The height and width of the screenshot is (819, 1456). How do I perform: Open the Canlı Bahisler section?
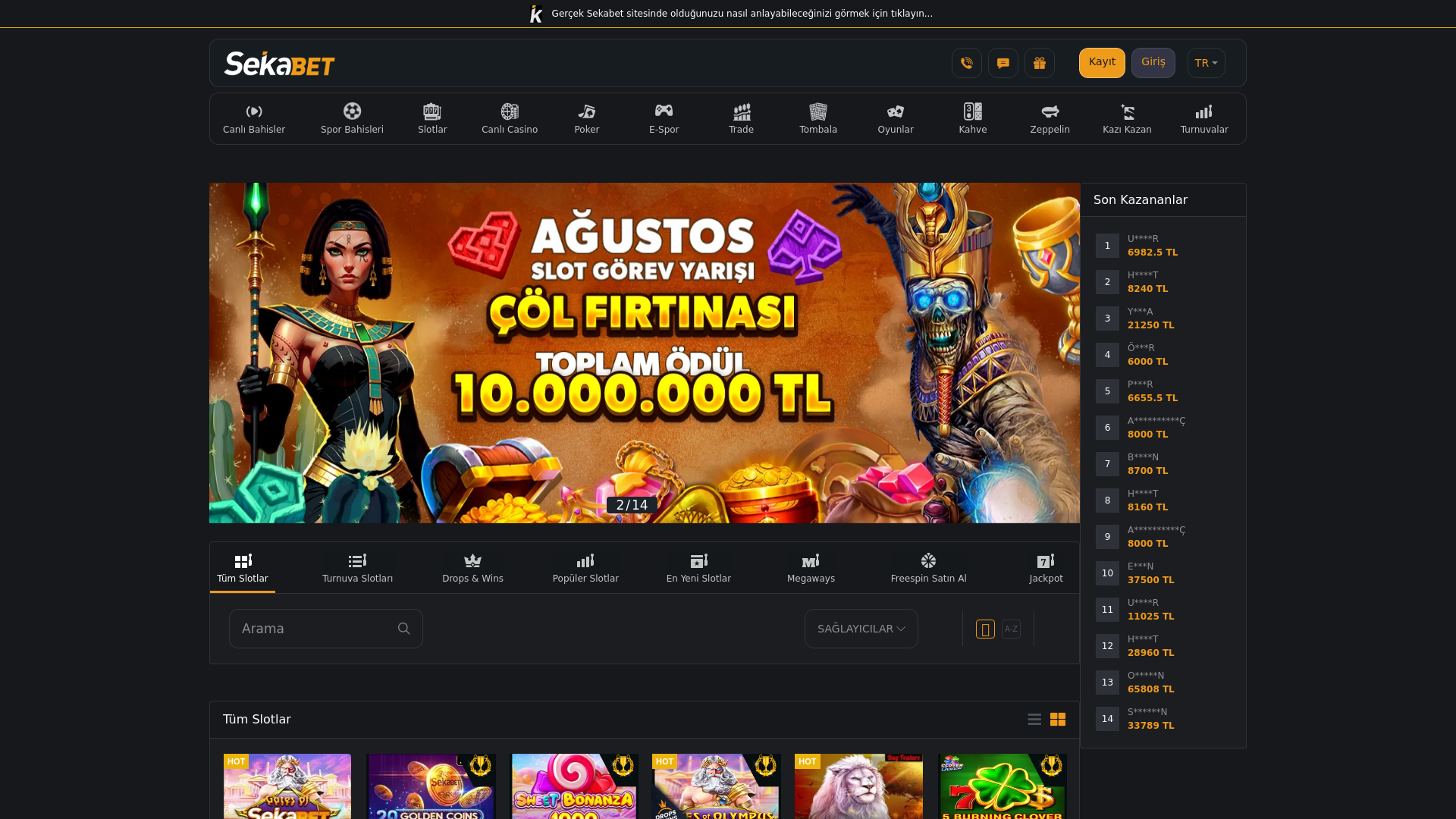point(254,119)
